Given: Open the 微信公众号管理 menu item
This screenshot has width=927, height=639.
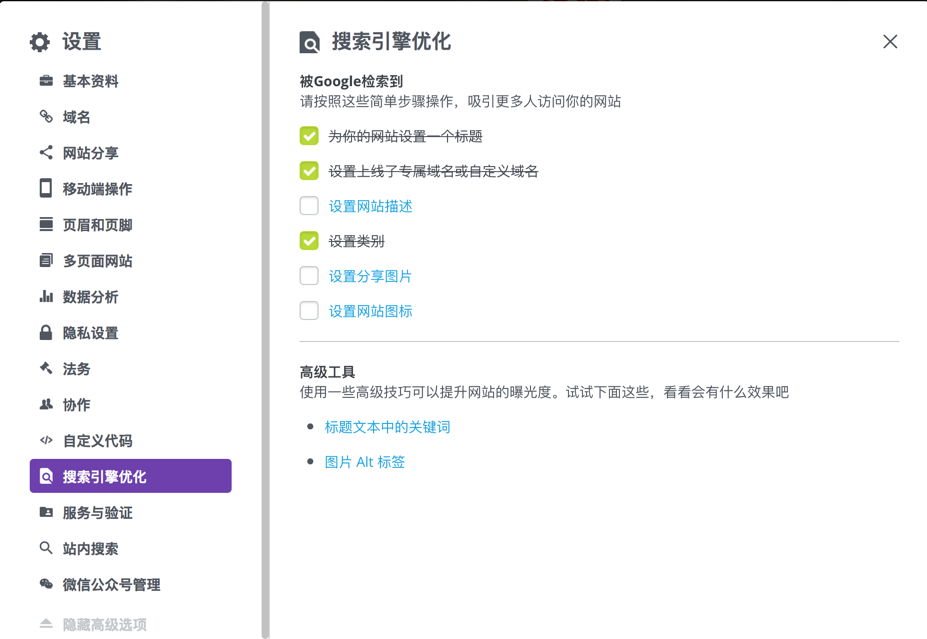Looking at the screenshot, I should click(x=111, y=585).
